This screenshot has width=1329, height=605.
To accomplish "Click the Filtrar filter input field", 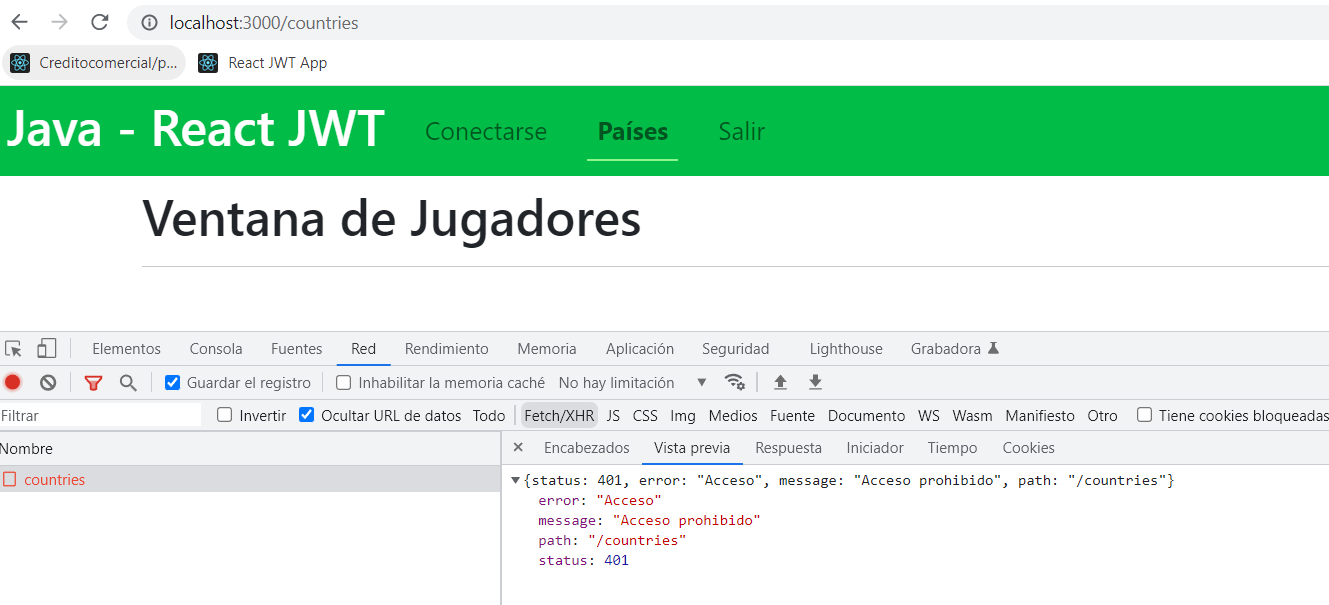I will point(101,415).
